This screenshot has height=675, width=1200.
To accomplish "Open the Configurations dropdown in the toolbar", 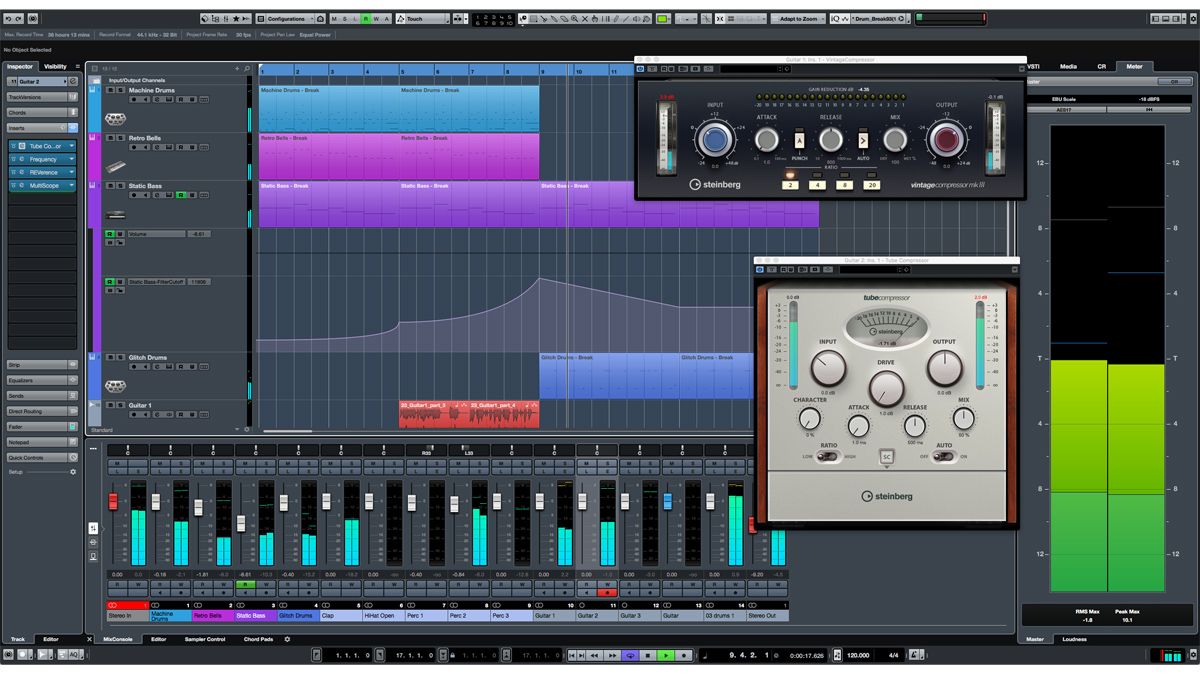I will point(287,17).
